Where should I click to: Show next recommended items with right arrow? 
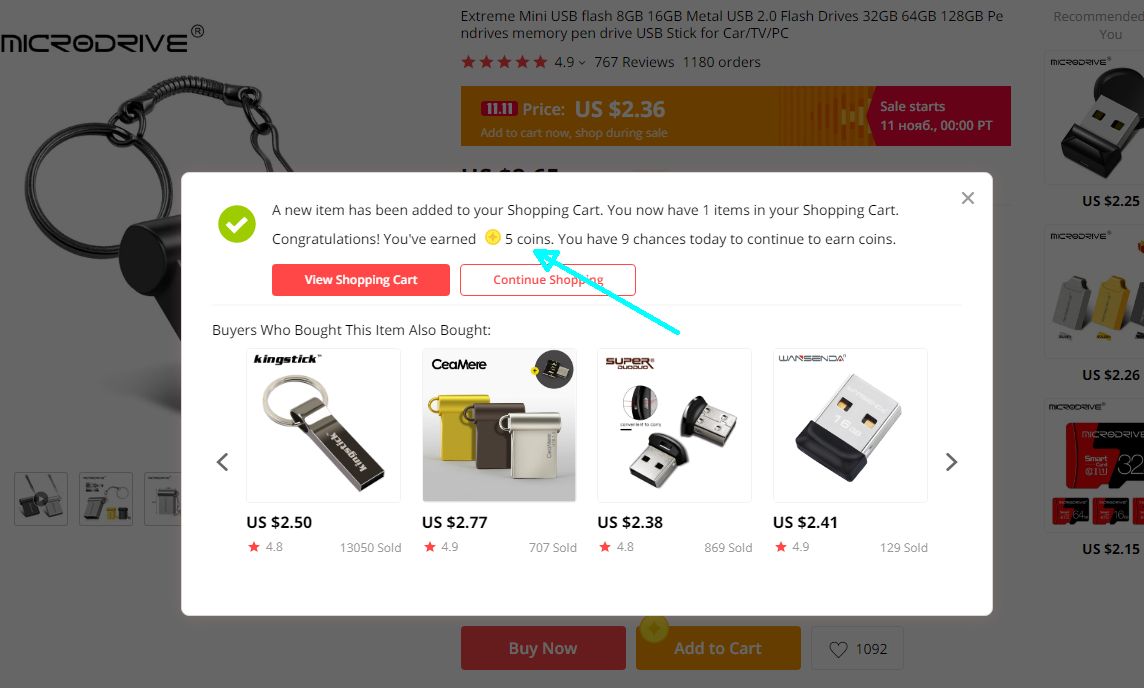[951, 462]
